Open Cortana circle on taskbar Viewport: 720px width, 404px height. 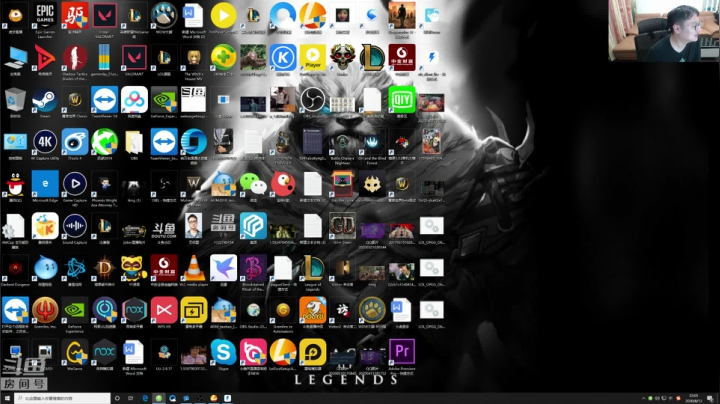click(x=117, y=398)
